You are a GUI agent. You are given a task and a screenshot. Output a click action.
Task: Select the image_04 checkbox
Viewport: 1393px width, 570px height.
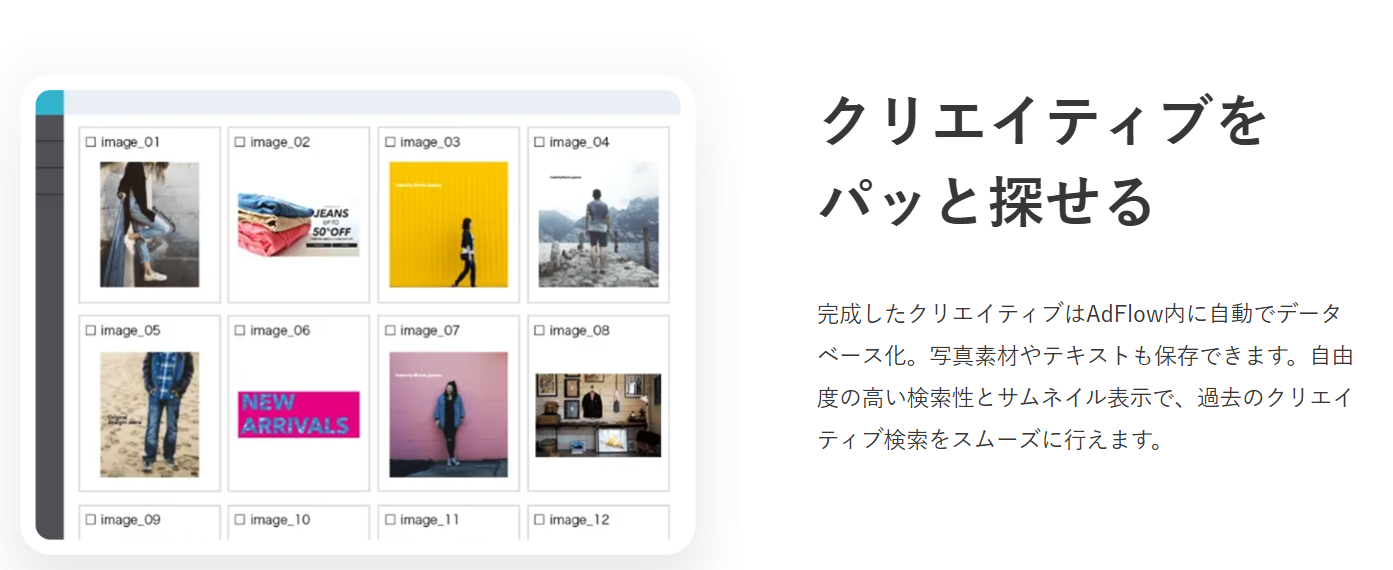coord(540,143)
